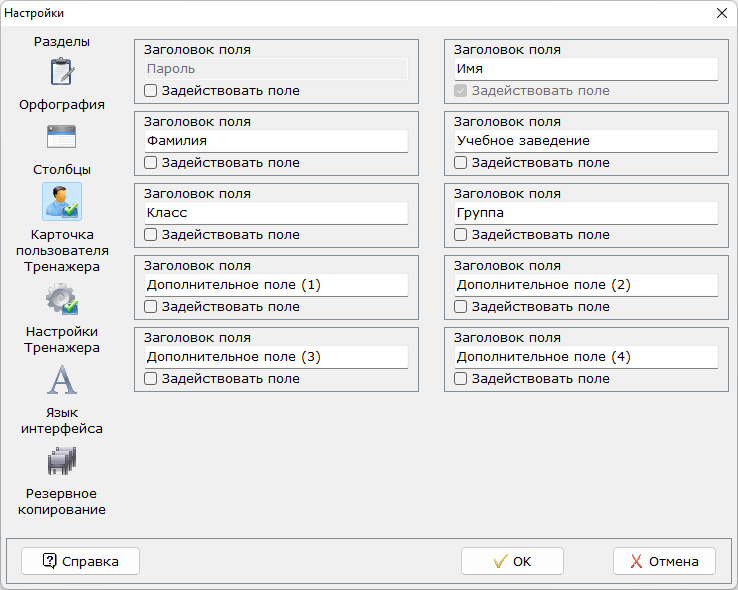
Task: Select the Язык интерфейса letter A icon
Action: (x=62, y=380)
